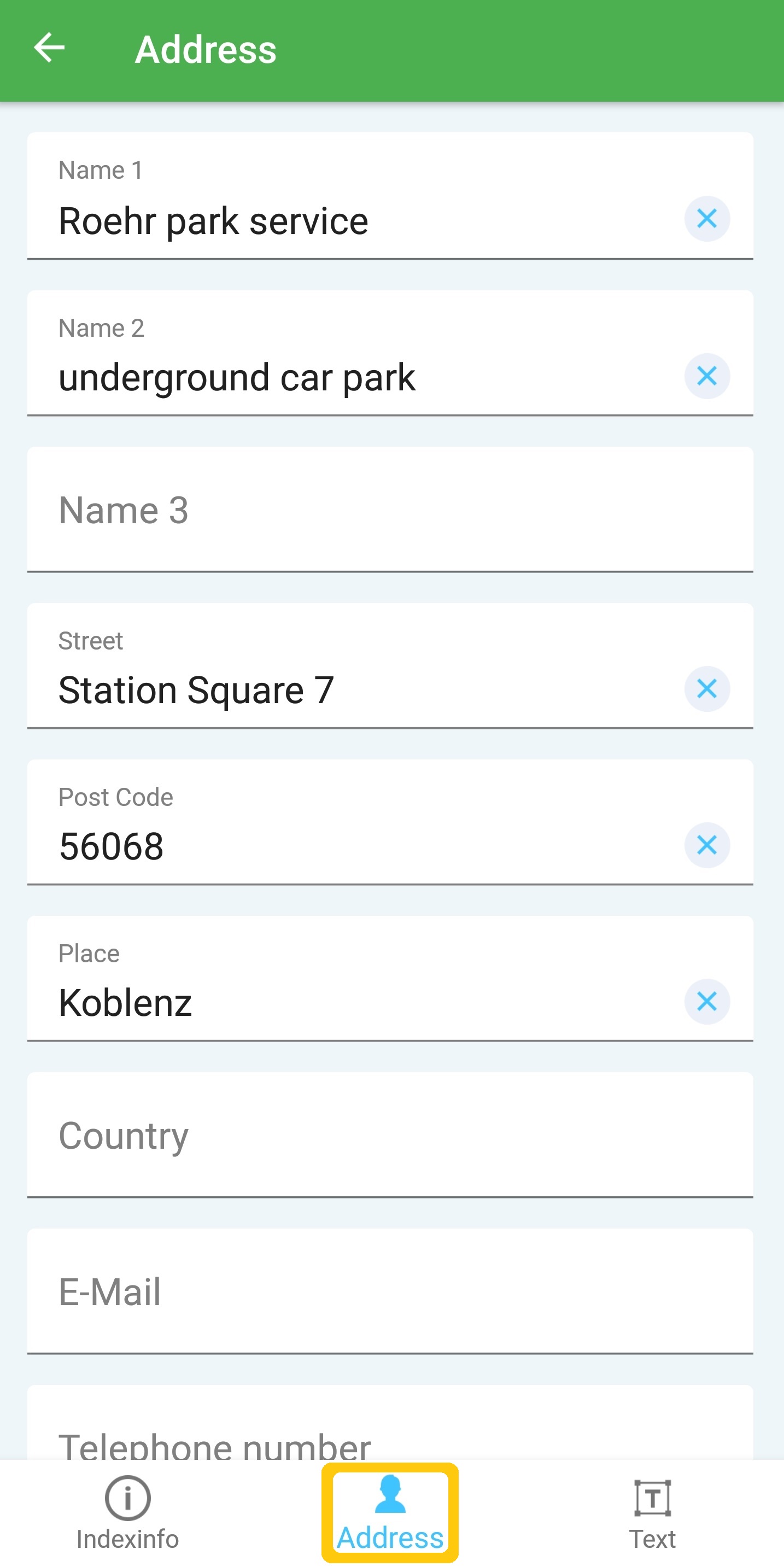Image resolution: width=784 pixels, height=1567 pixels.
Task: Tap the Text tab T icon
Action: click(x=652, y=1498)
